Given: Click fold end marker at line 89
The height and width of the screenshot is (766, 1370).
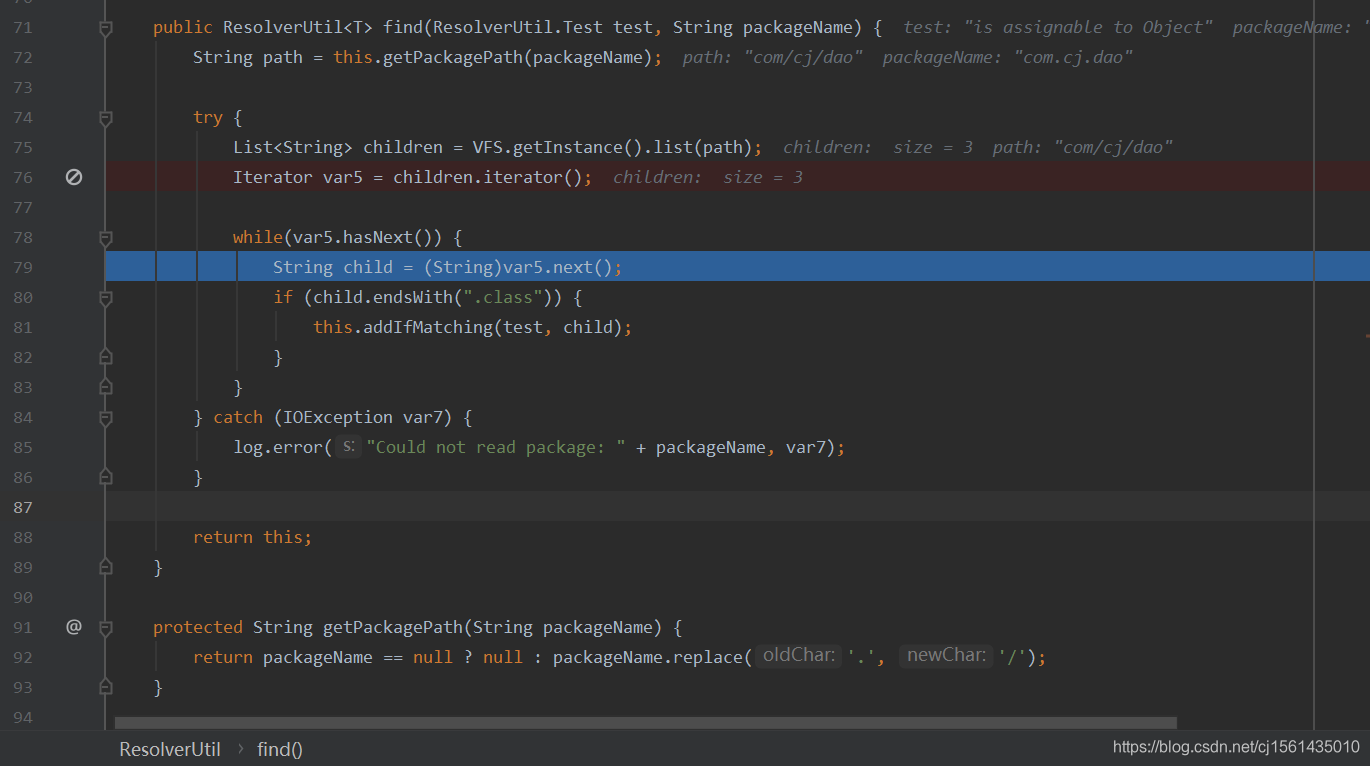Looking at the screenshot, I should point(105,566).
